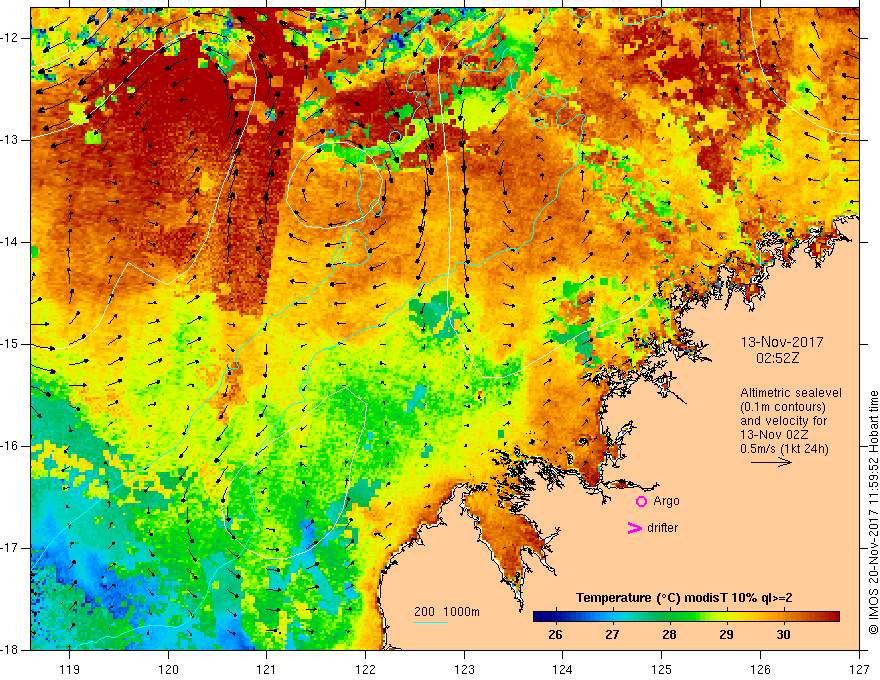Image resolution: width=880 pixels, height=680 pixels.
Task: Click latitude axis label -13
Action: tap(10, 140)
